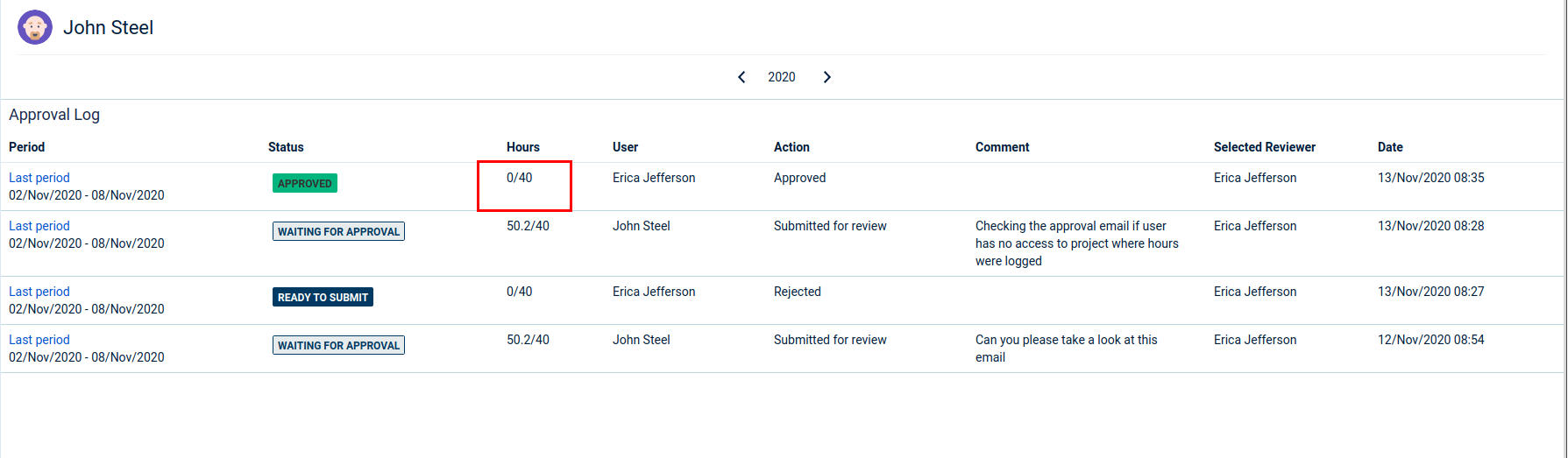Click the READY TO SUBMIT status badge
The height and width of the screenshot is (458, 1568).
(323, 297)
